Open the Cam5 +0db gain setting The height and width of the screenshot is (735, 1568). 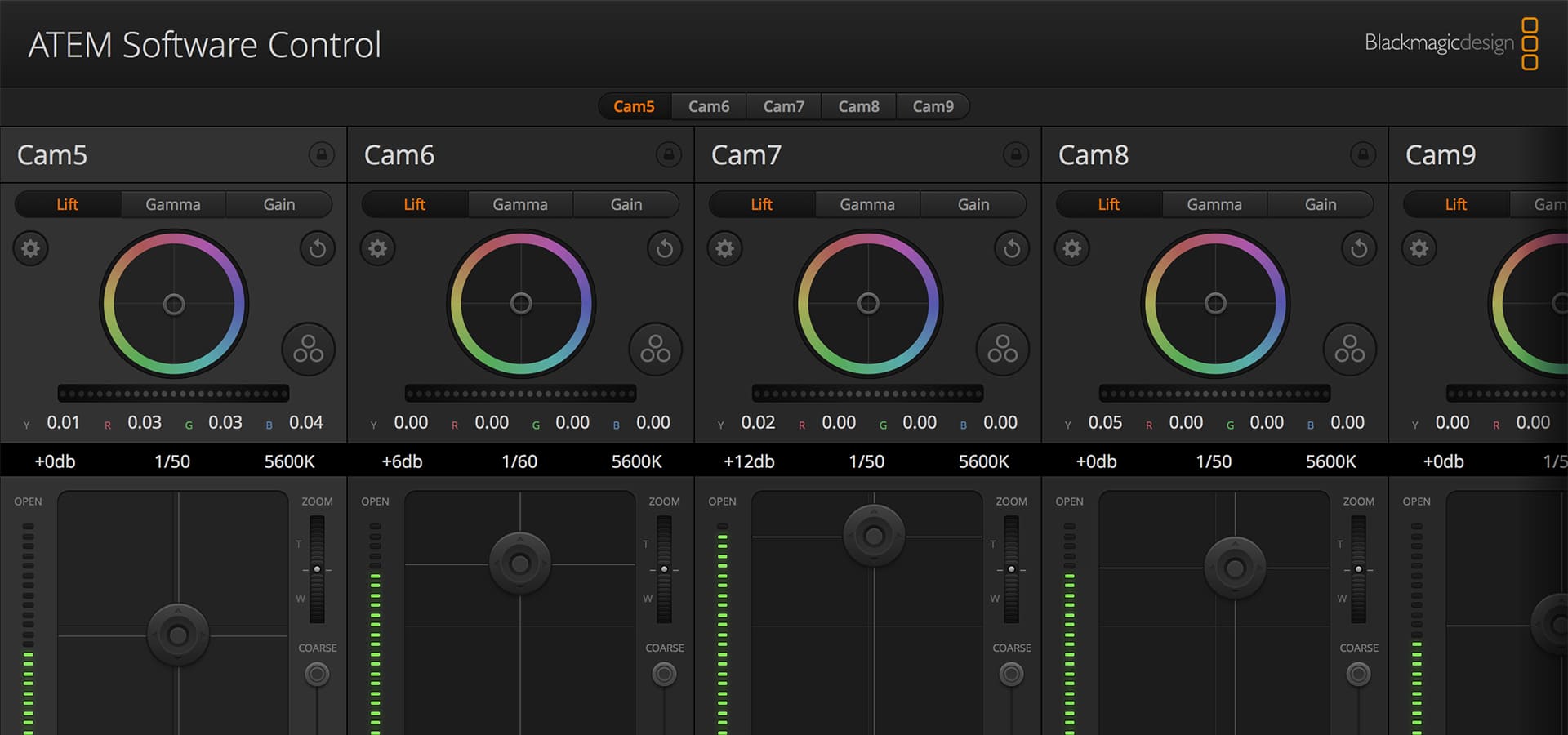55,461
